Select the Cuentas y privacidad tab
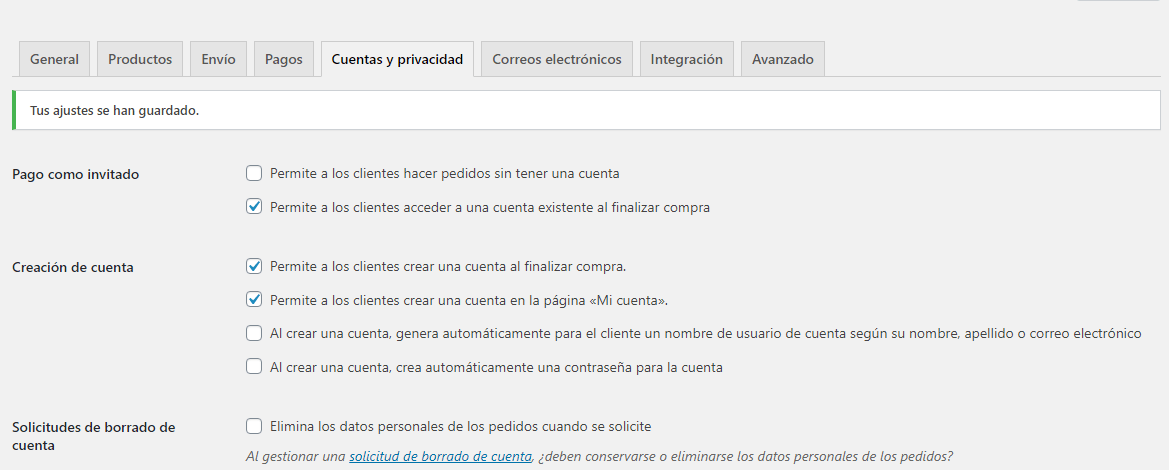Viewport: 1169px width, 470px height. (397, 59)
